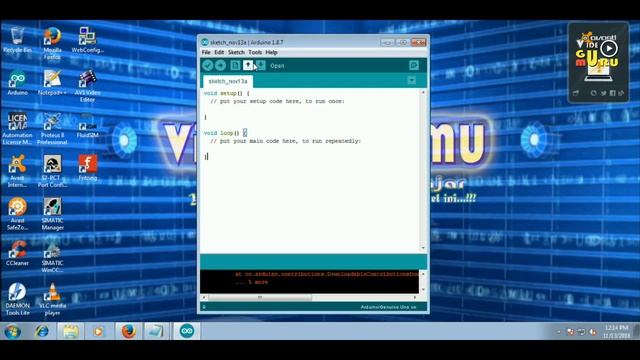The width and height of the screenshot is (640, 360).
Task: Open the Help menu
Action: (271, 52)
